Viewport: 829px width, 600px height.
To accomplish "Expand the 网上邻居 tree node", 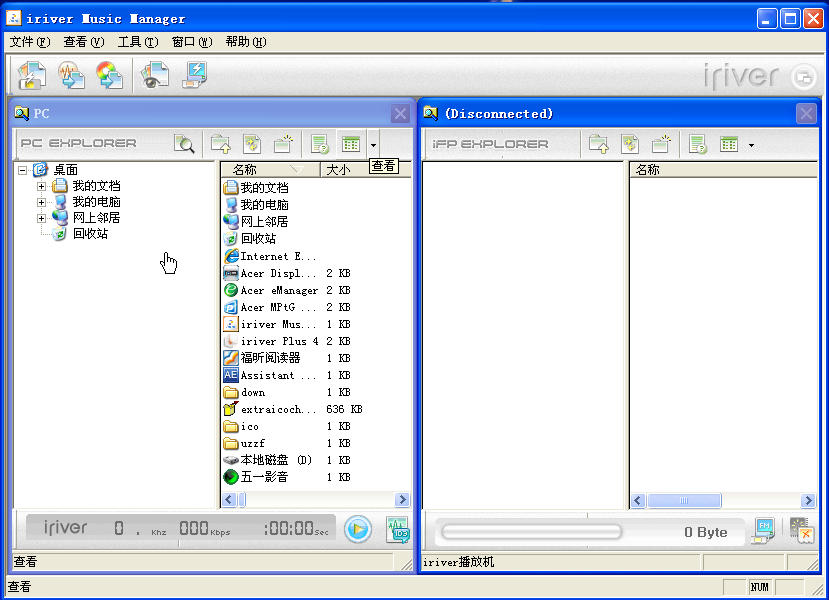I will 41,218.
